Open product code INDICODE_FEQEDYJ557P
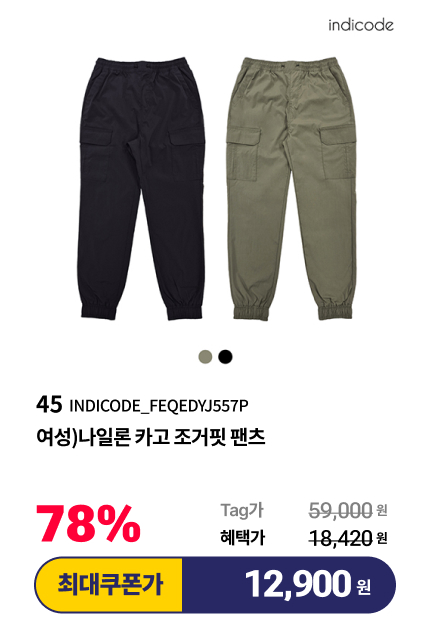This screenshot has height=630, width=430. tap(159, 406)
